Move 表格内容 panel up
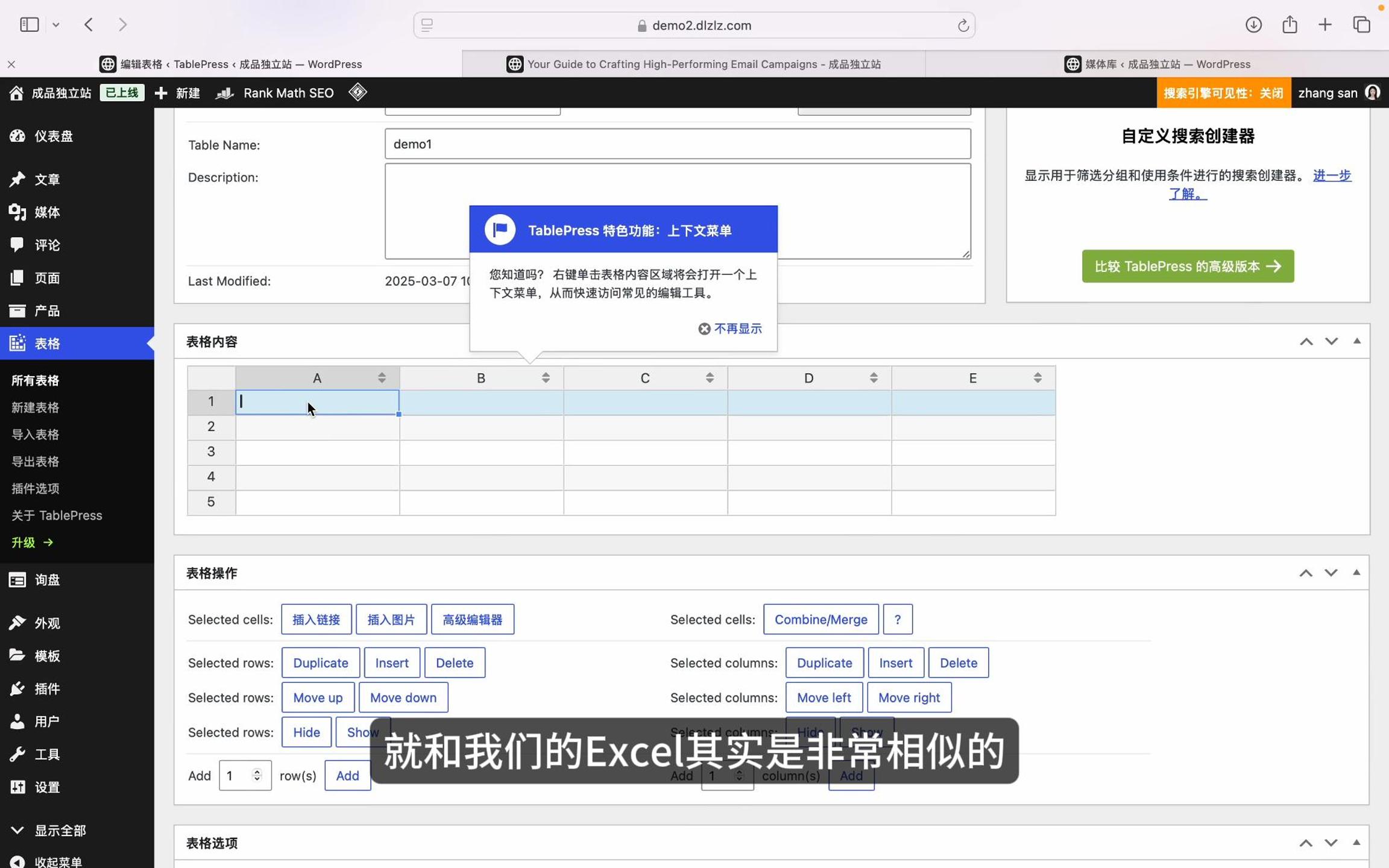Viewport: 1389px width, 868px height. click(1306, 342)
